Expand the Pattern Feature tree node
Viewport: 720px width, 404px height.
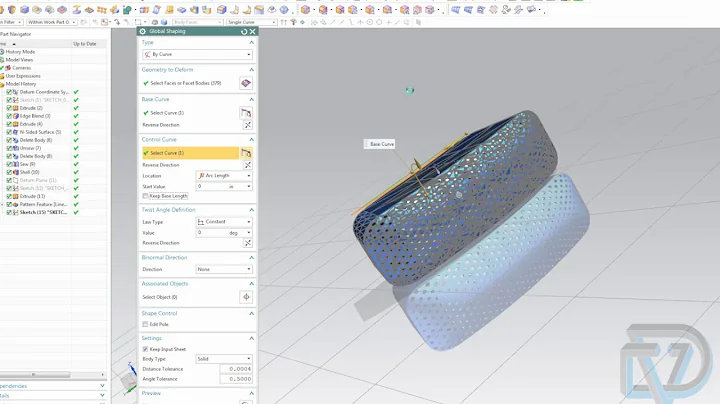point(2,204)
